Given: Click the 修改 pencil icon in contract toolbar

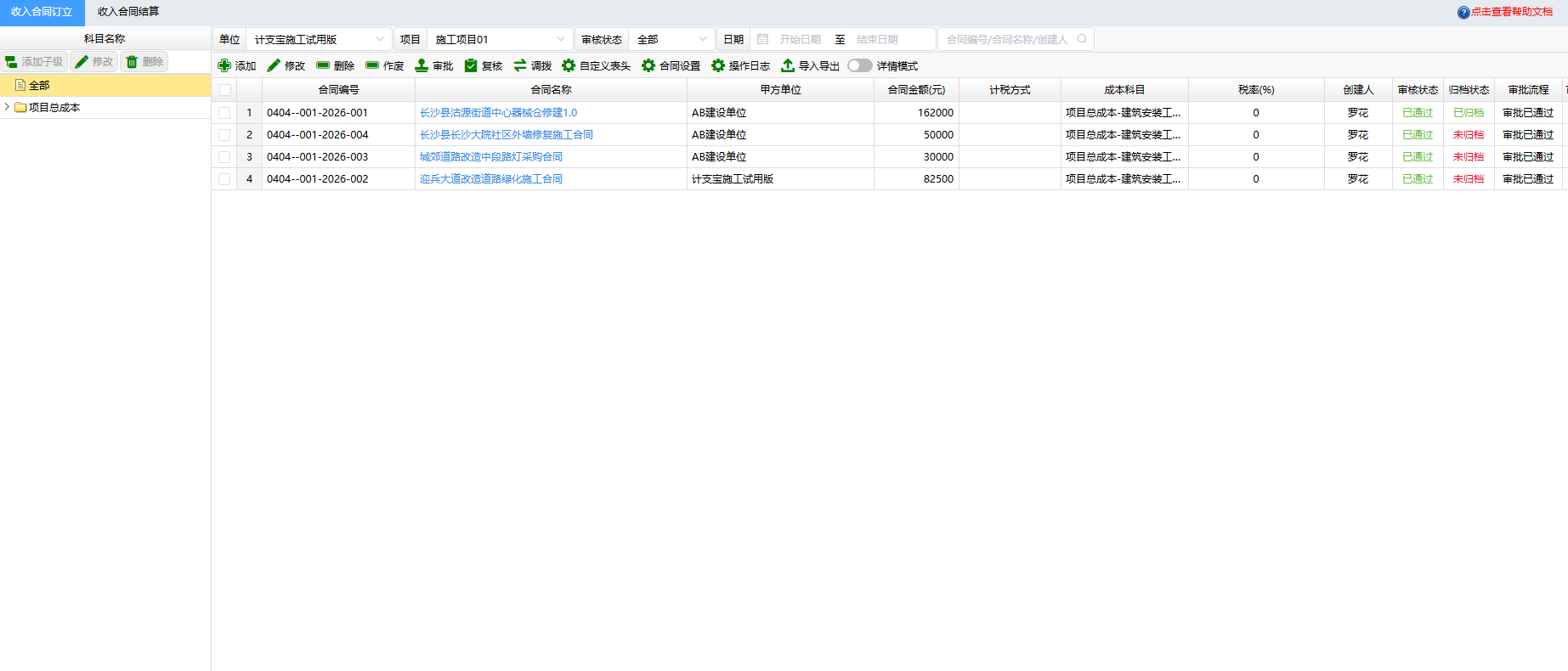Looking at the screenshot, I should [274, 65].
